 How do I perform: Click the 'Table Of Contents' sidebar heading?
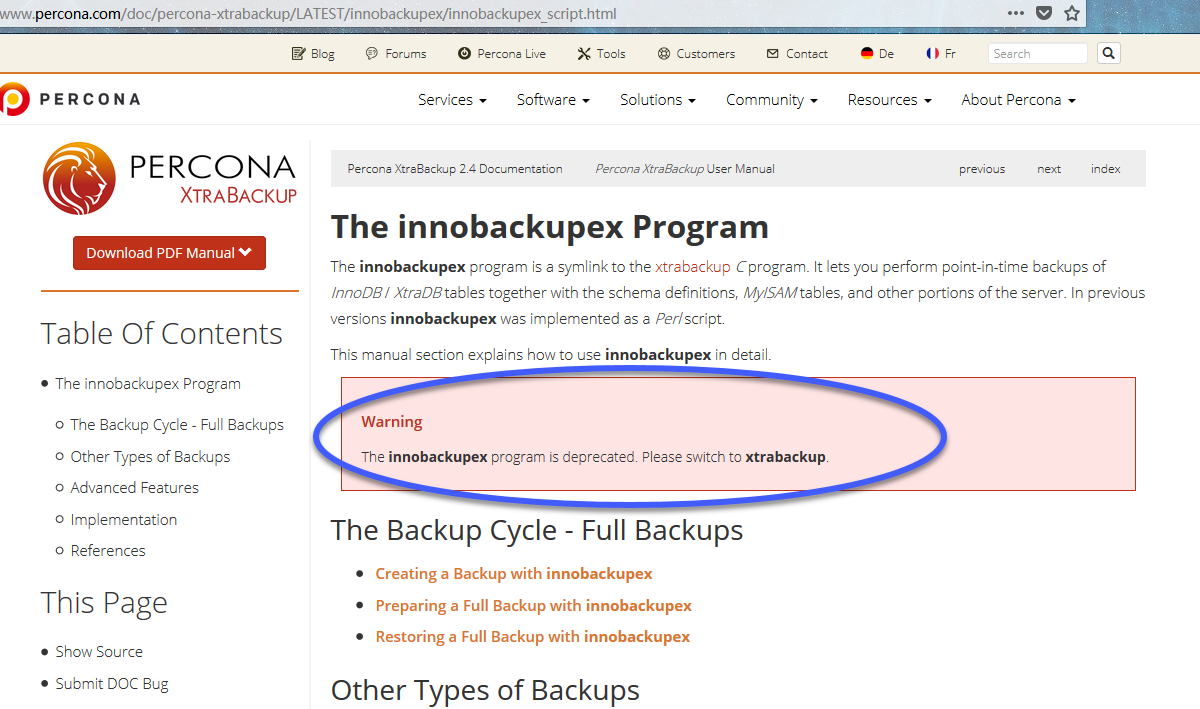coord(162,334)
